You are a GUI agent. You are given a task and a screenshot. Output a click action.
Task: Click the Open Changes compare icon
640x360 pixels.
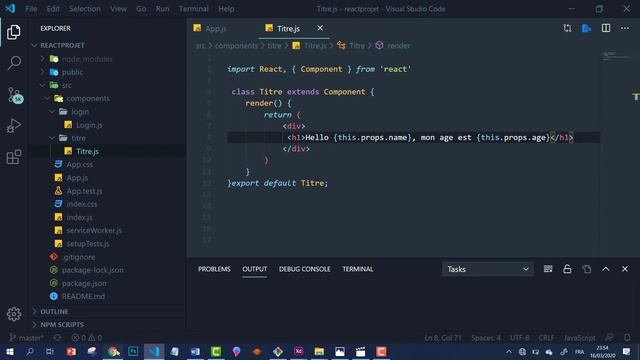point(567,28)
